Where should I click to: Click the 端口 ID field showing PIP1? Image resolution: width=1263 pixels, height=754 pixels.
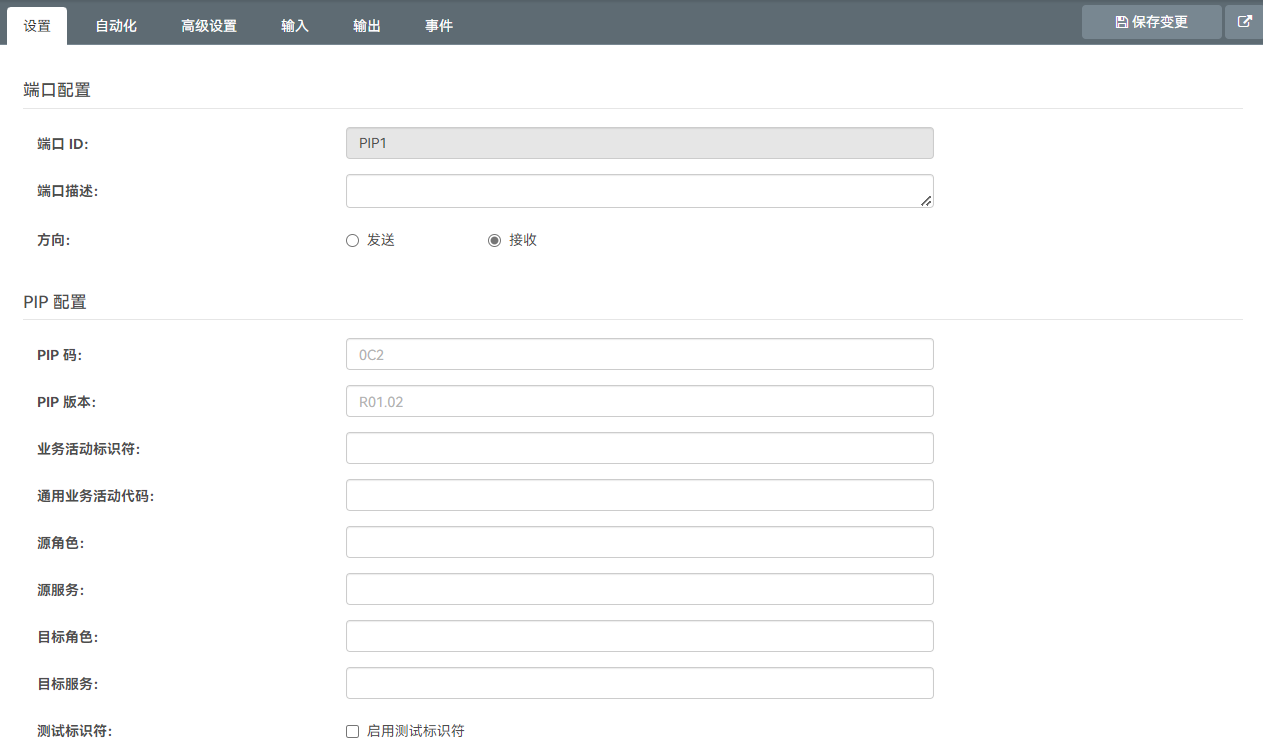point(640,143)
